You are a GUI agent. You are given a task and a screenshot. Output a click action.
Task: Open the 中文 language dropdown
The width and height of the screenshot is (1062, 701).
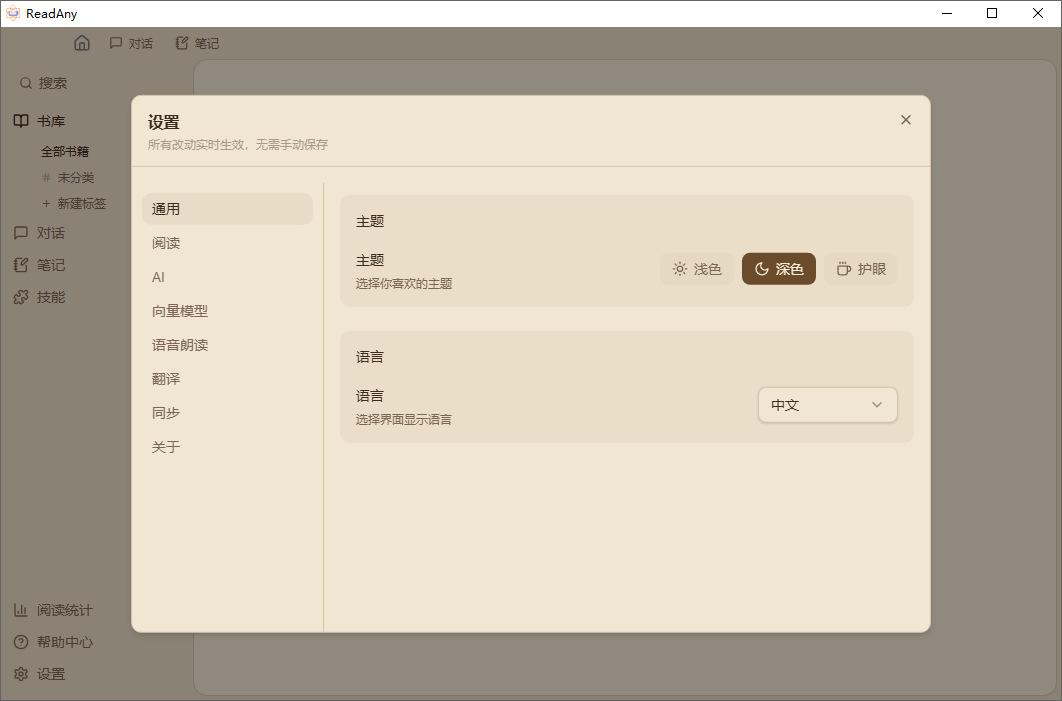coord(827,405)
